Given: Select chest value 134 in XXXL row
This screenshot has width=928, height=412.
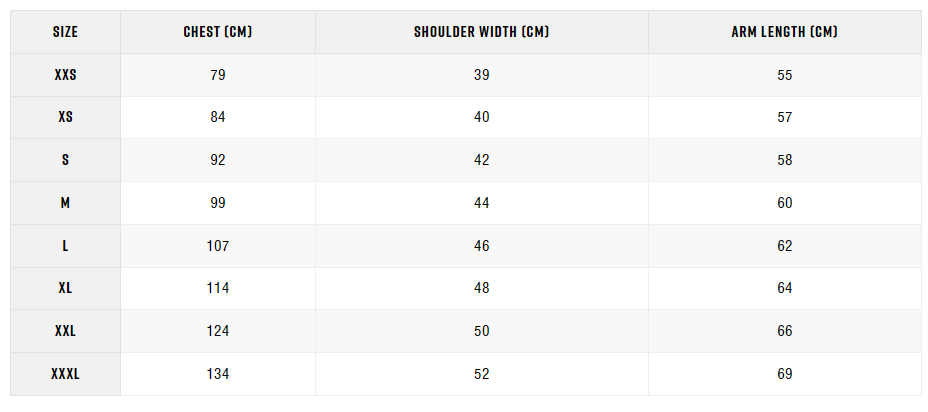Looking at the screenshot, I should 218,374.
